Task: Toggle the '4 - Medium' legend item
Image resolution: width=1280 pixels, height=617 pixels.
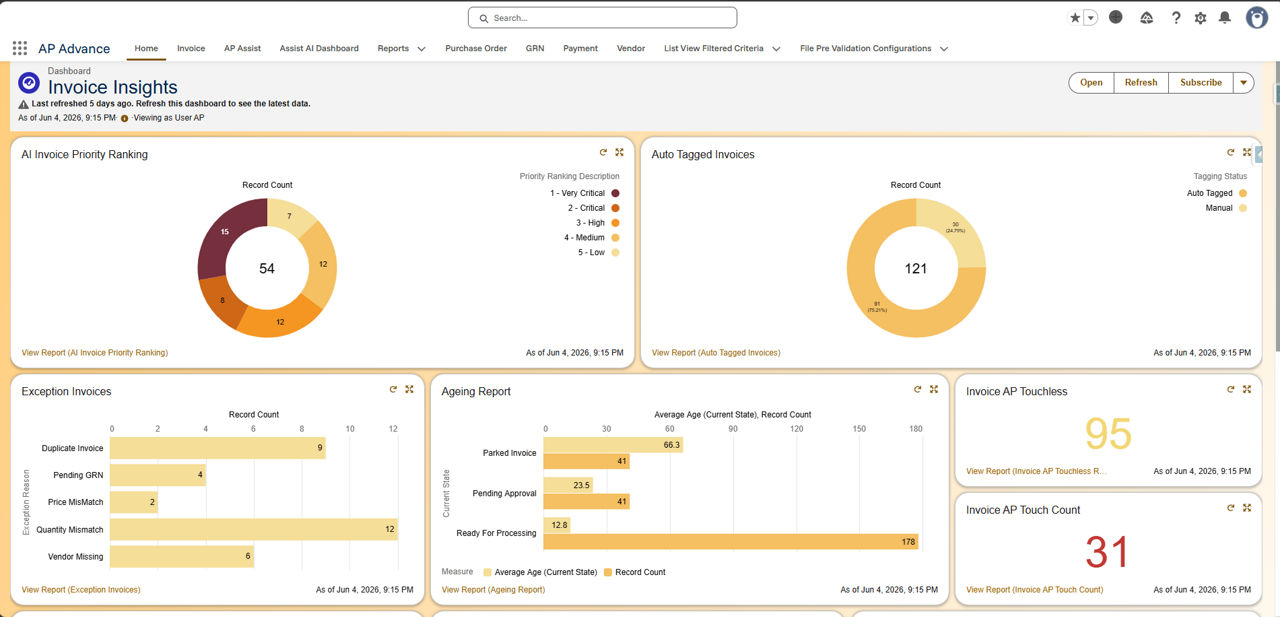Action: tap(592, 238)
